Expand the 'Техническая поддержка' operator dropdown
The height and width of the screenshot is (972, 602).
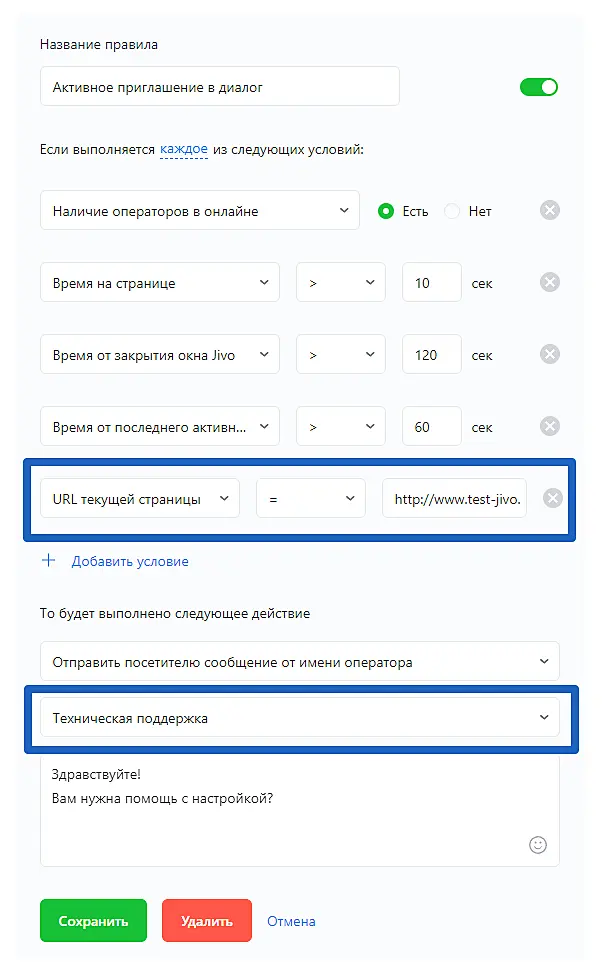click(x=300, y=718)
